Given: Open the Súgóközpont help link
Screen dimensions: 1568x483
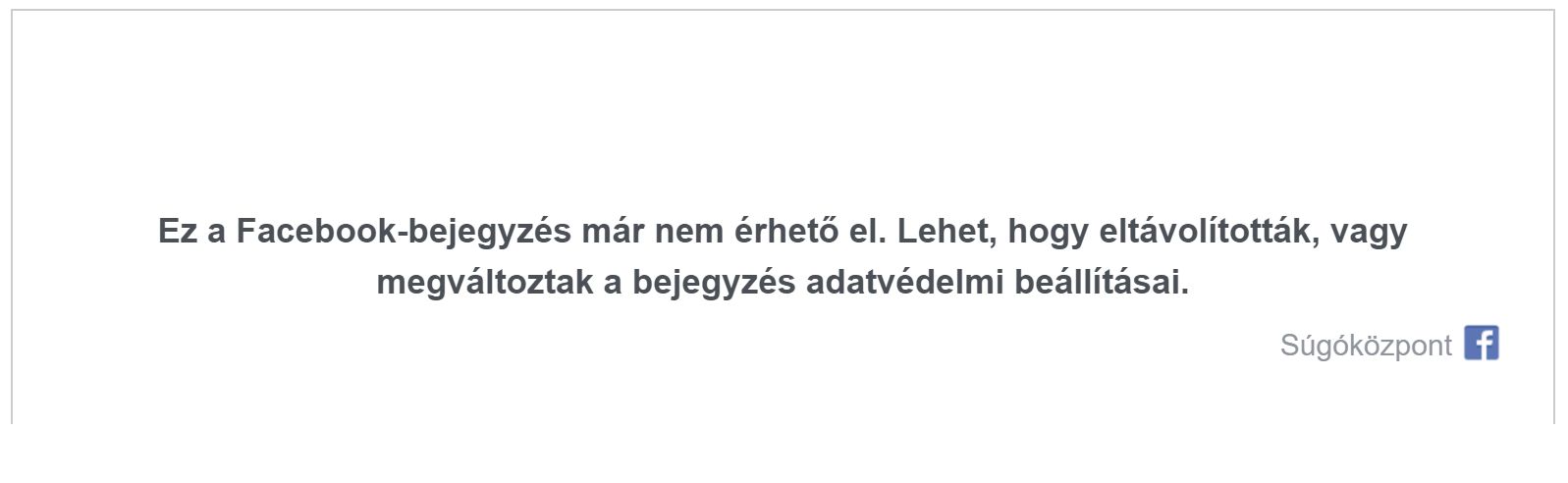Looking at the screenshot, I should [x=1365, y=346].
